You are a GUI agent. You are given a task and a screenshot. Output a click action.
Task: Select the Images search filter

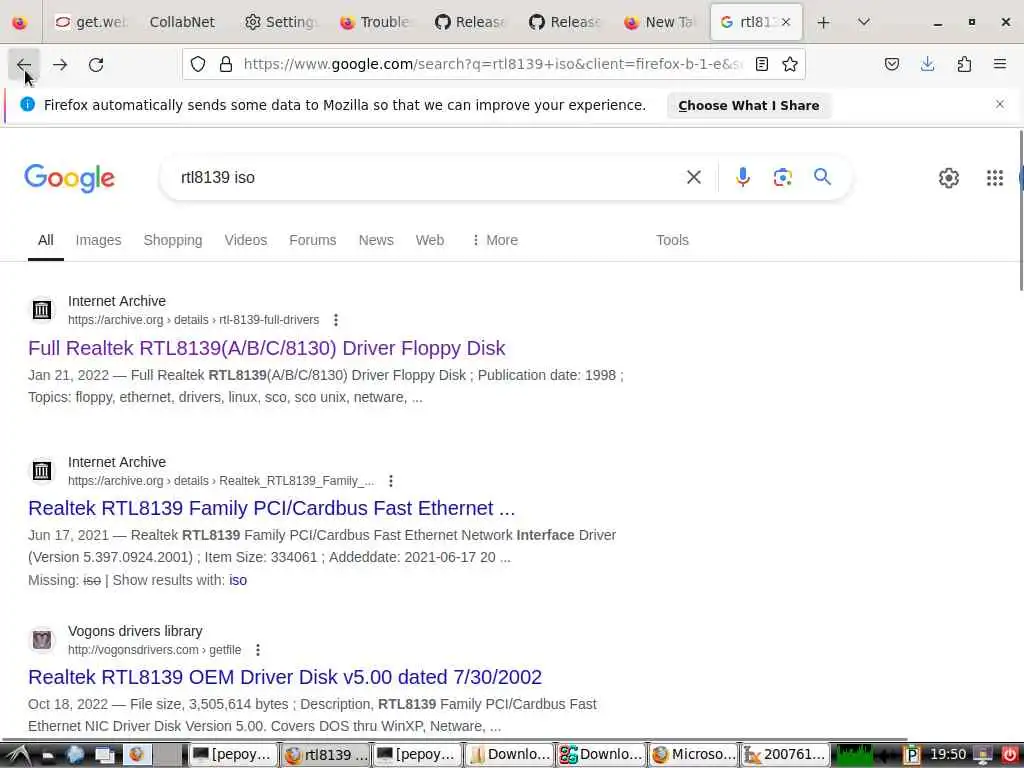point(98,240)
